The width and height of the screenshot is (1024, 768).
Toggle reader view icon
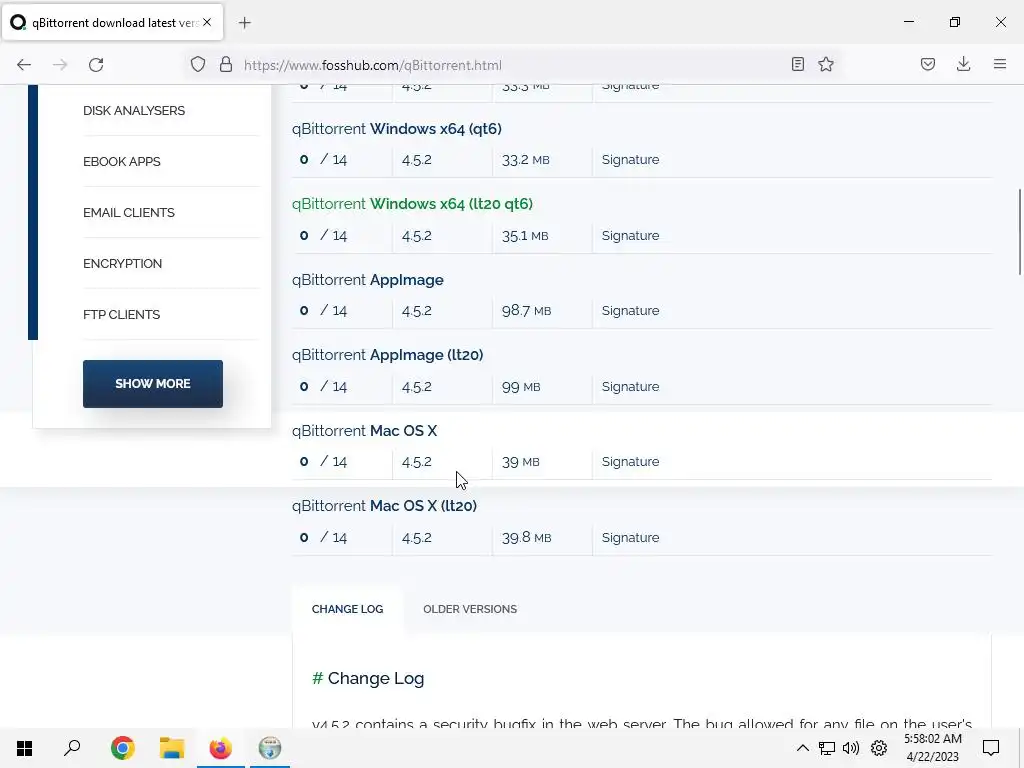point(797,64)
